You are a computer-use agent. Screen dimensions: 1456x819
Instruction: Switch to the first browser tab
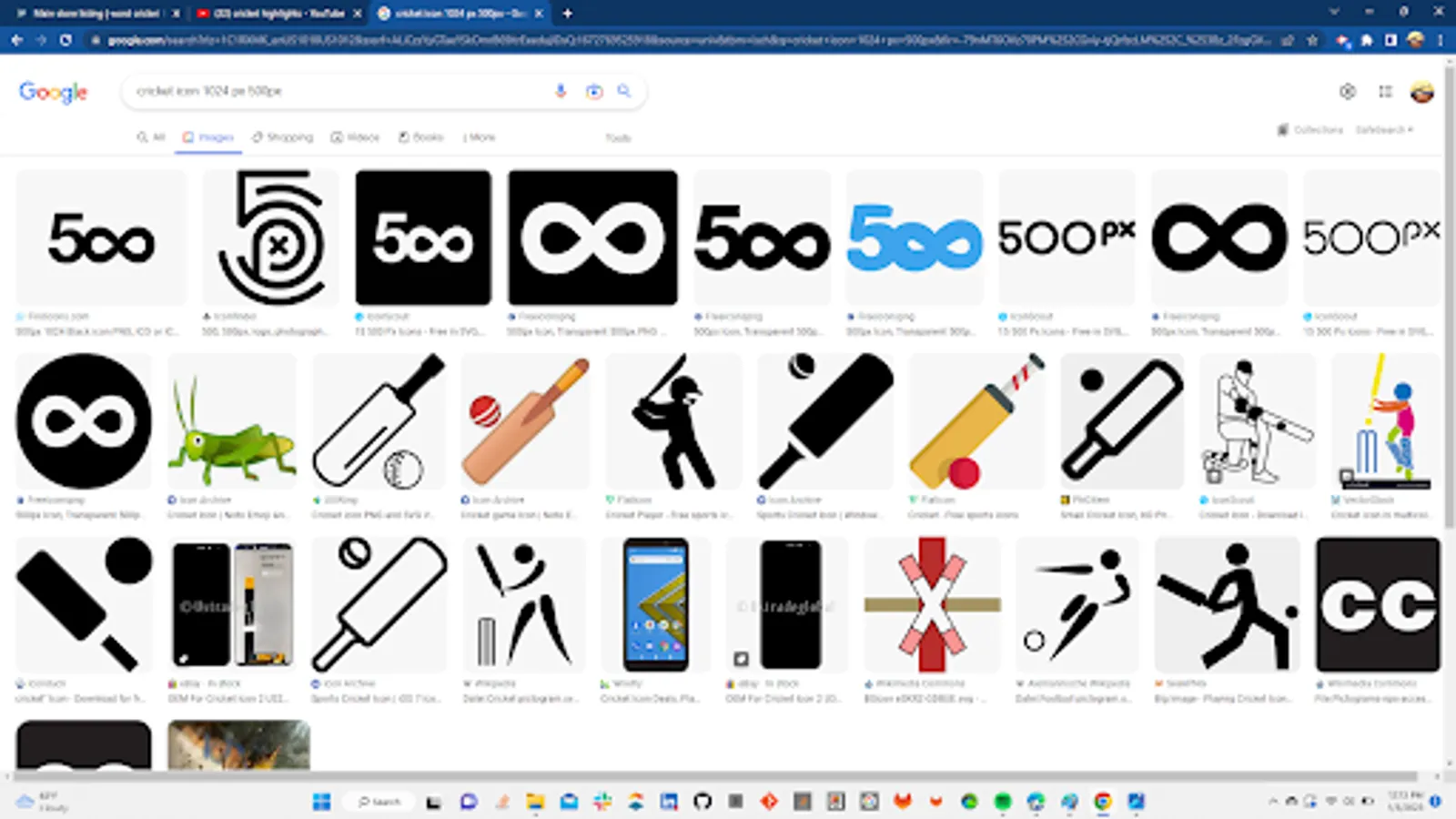[96, 14]
